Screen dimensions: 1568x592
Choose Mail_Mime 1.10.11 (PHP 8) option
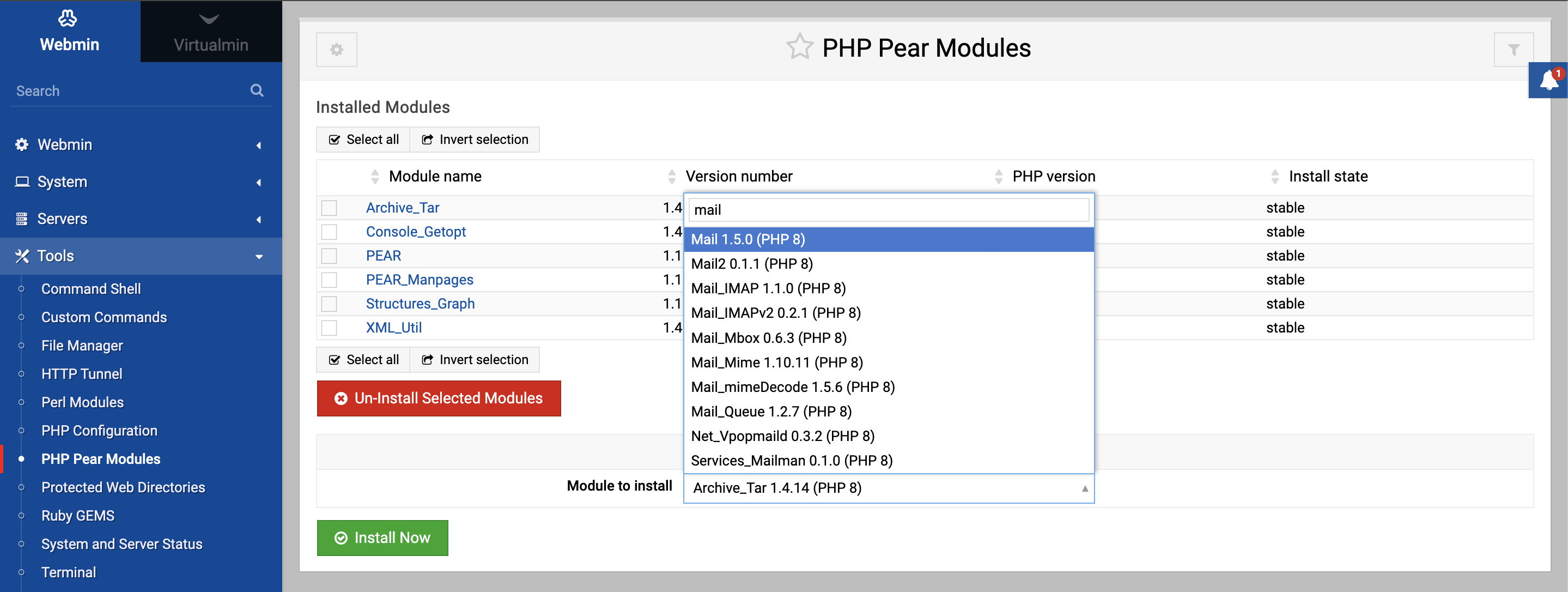(889, 363)
